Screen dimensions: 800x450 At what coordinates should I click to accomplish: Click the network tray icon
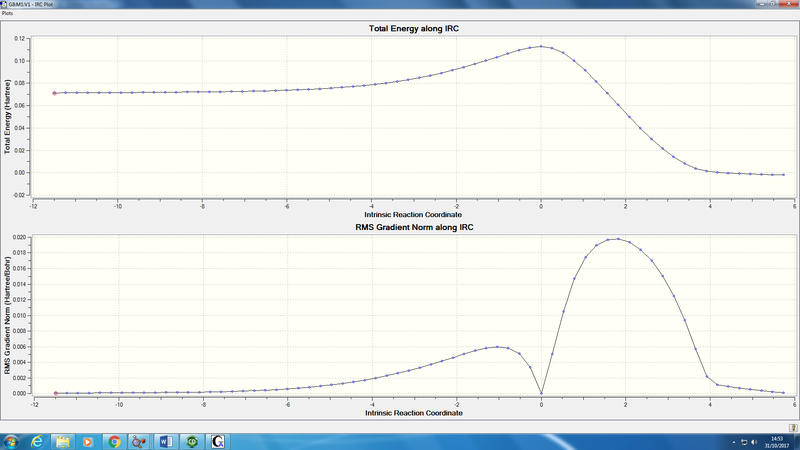click(x=744, y=442)
